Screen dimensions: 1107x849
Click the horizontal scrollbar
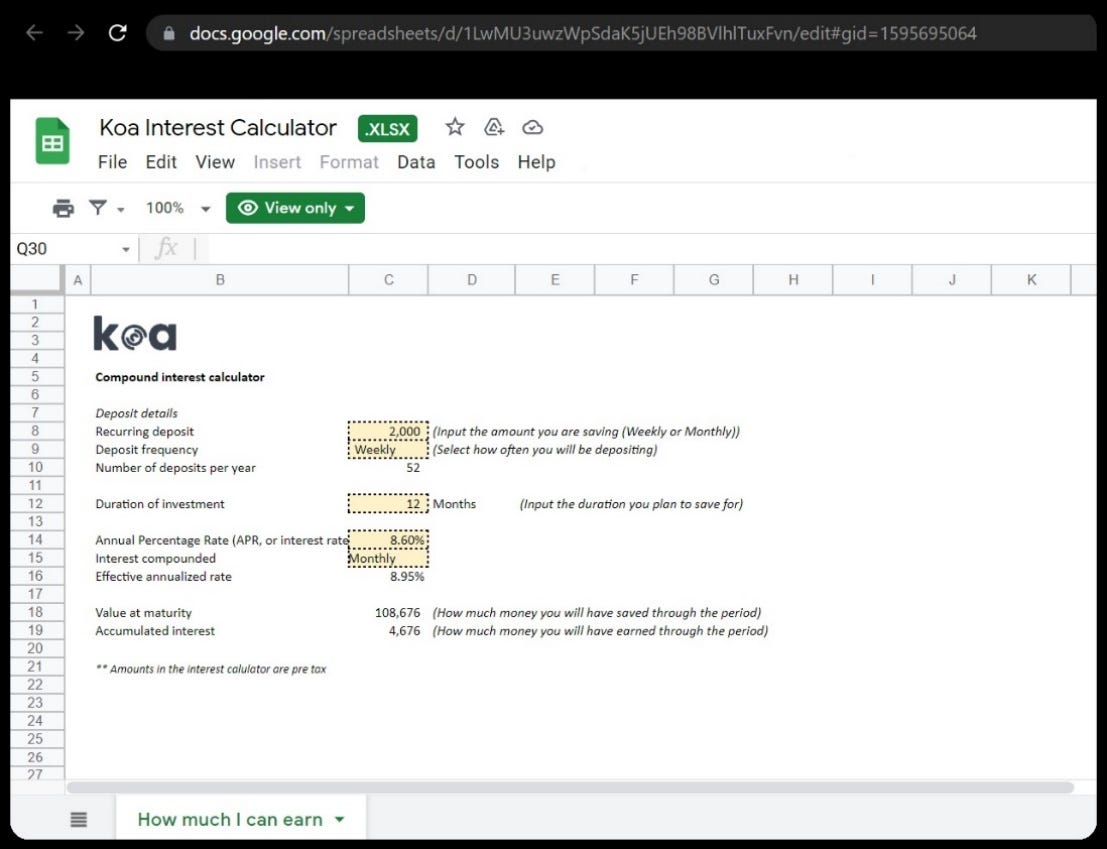point(570,787)
